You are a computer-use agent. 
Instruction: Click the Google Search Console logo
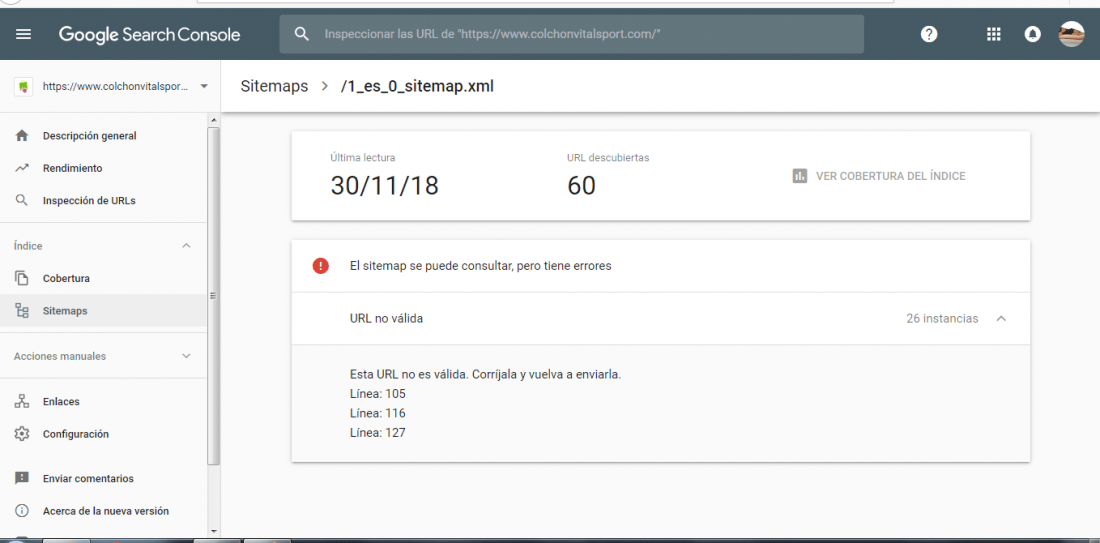149,34
